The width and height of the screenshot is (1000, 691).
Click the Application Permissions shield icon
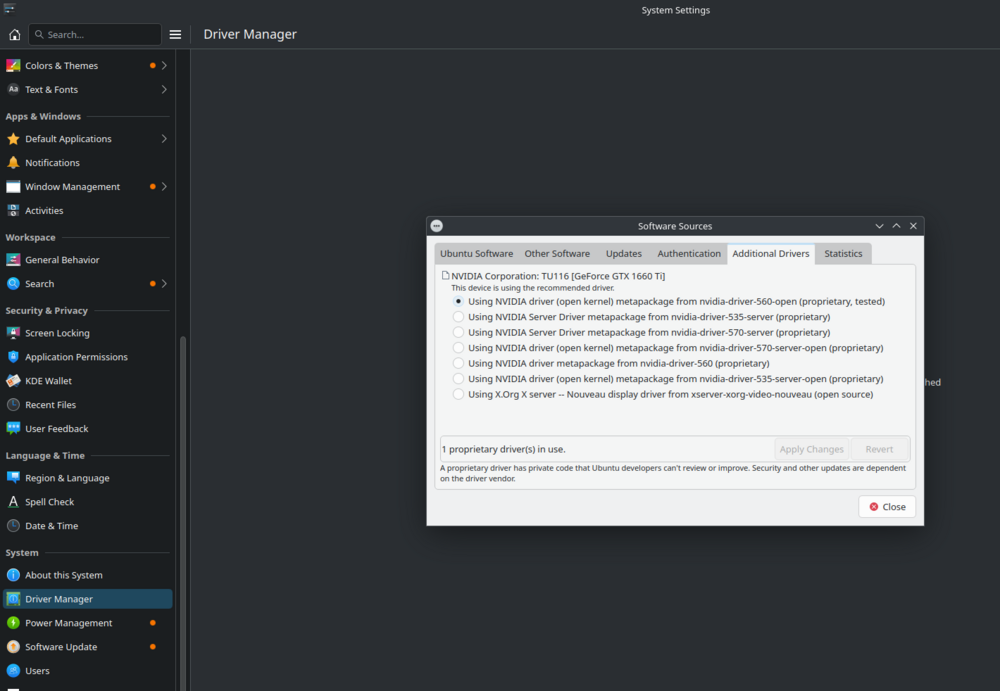13,357
